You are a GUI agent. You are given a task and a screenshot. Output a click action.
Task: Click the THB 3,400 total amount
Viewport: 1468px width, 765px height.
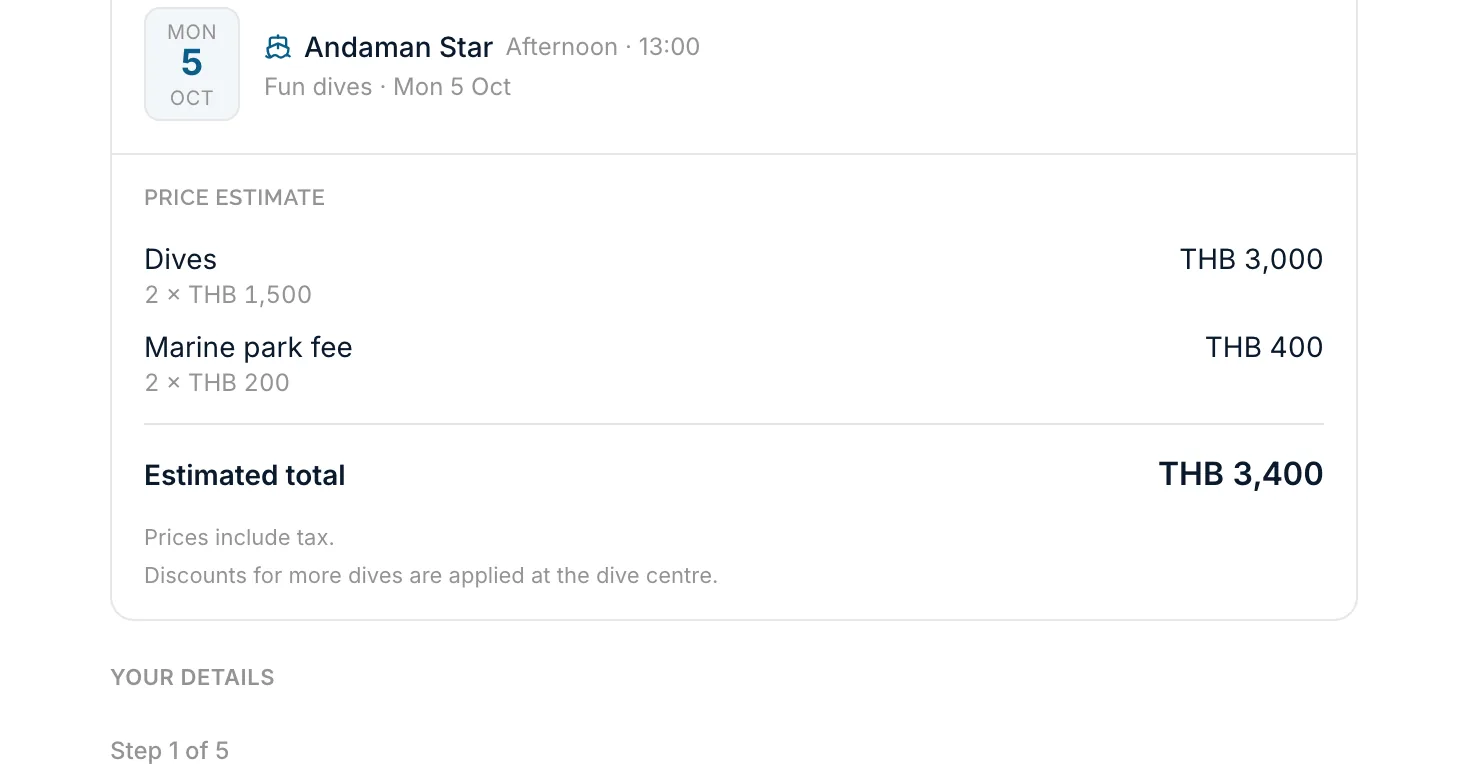[1241, 474]
